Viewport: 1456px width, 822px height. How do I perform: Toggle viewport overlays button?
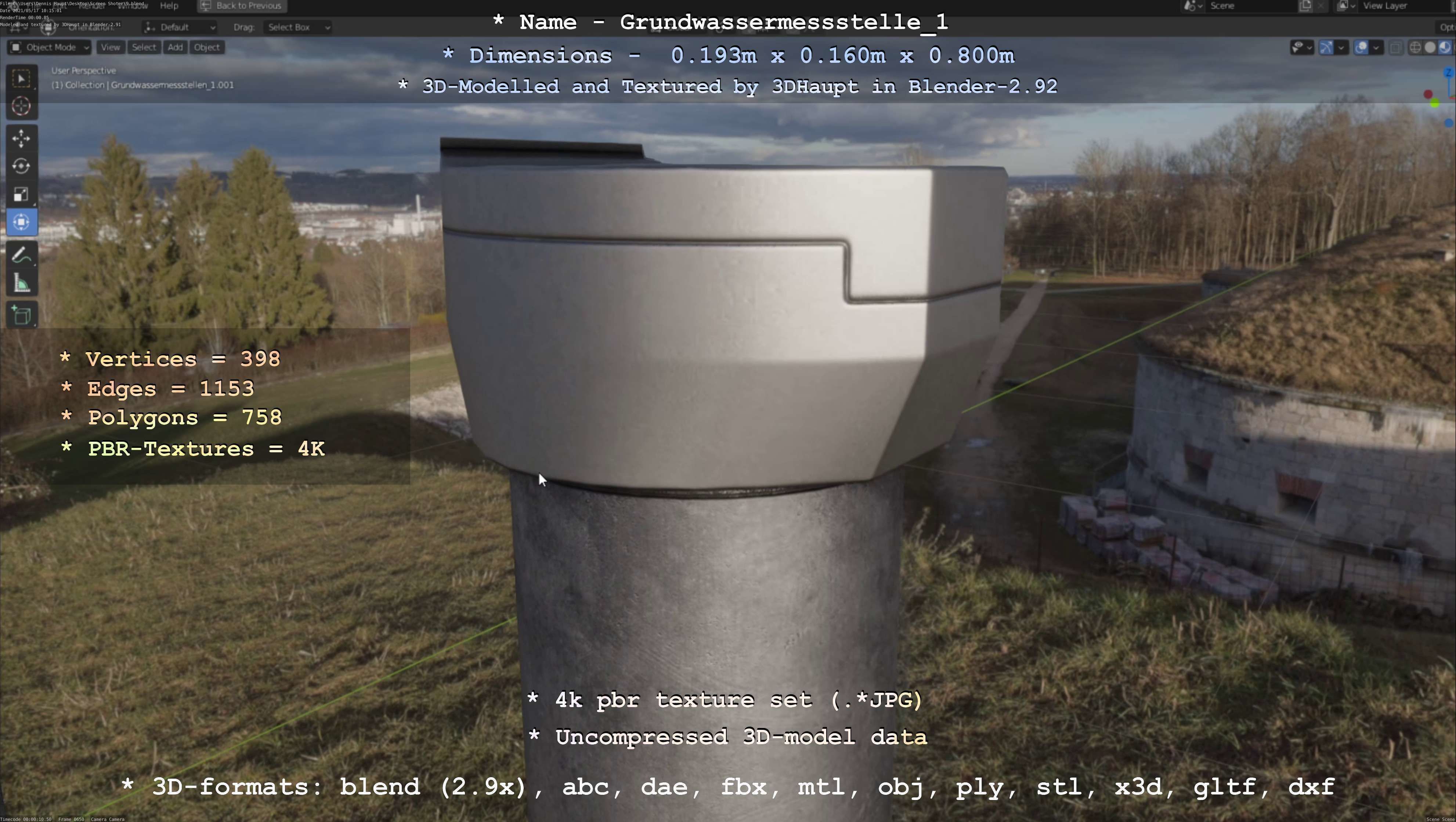click(1362, 47)
